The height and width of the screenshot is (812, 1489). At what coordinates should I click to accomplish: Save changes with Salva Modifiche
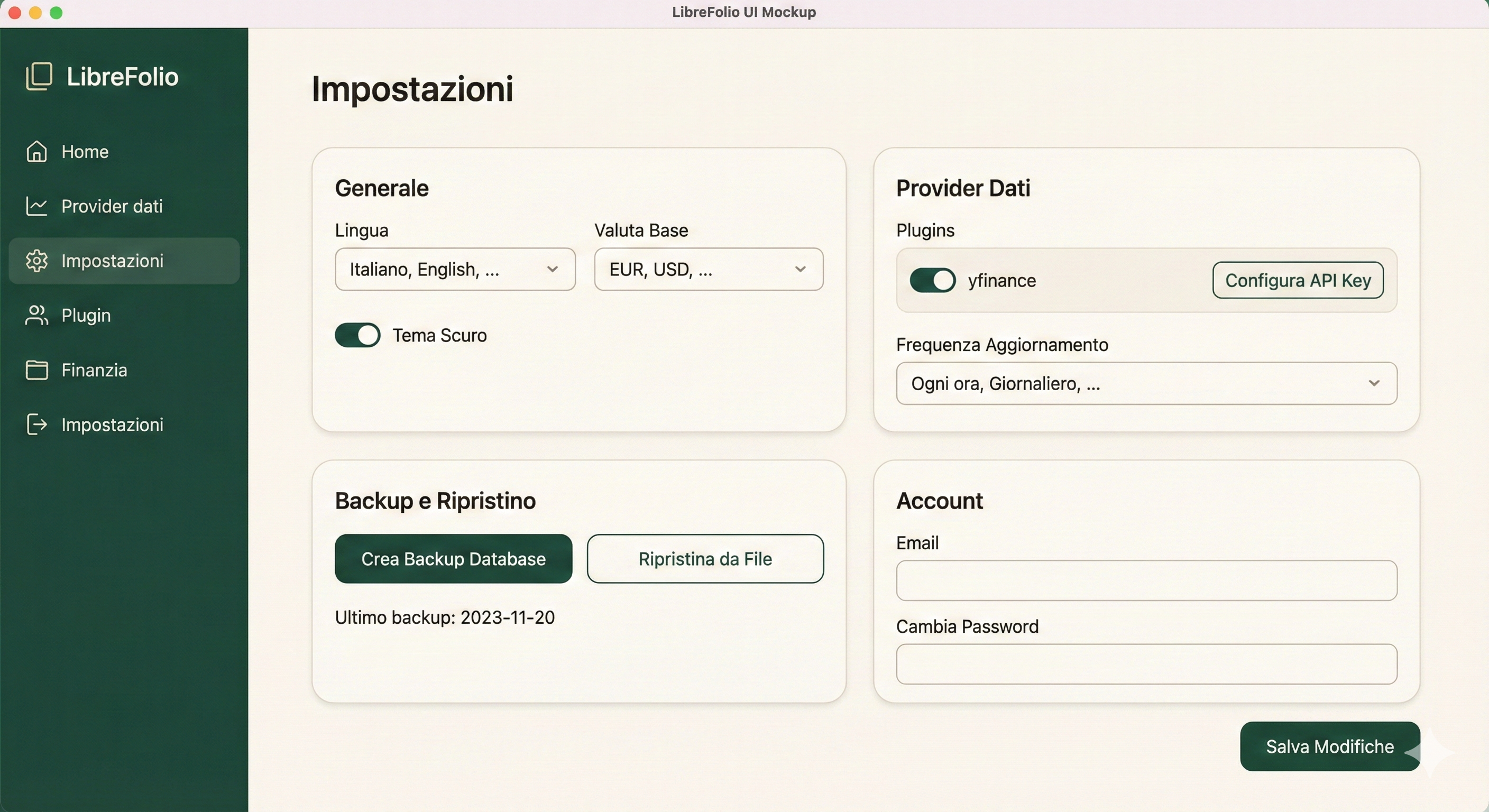1329,746
